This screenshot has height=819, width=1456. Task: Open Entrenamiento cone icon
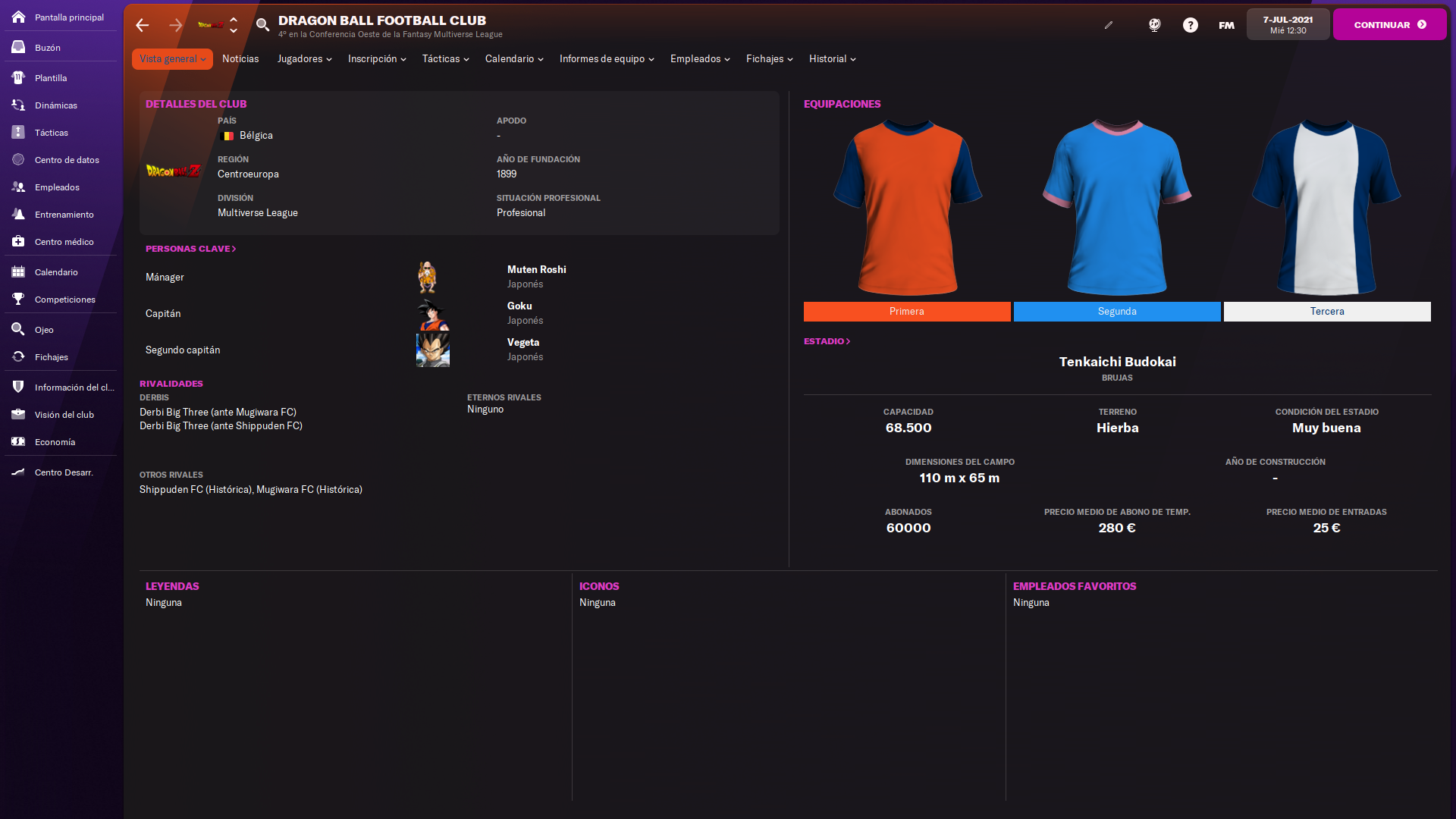click(x=18, y=214)
